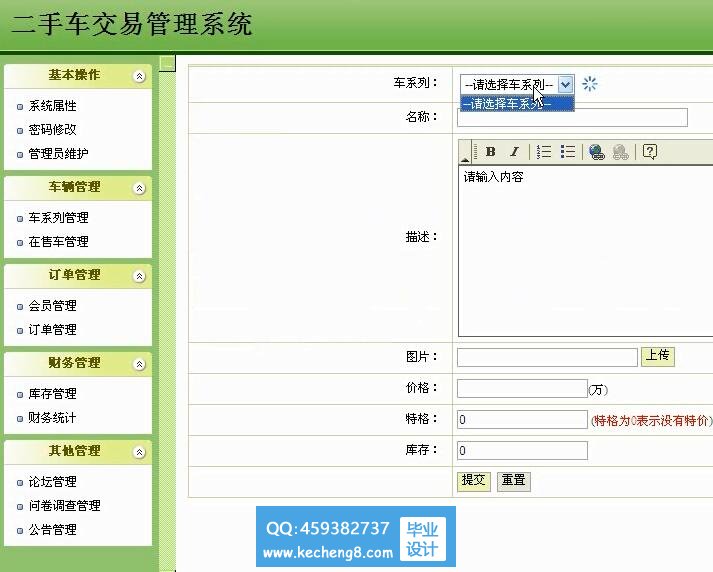Image resolution: width=713 pixels, height=572 pixels.
Task: Submit the form with 提交
Action: 473,481
